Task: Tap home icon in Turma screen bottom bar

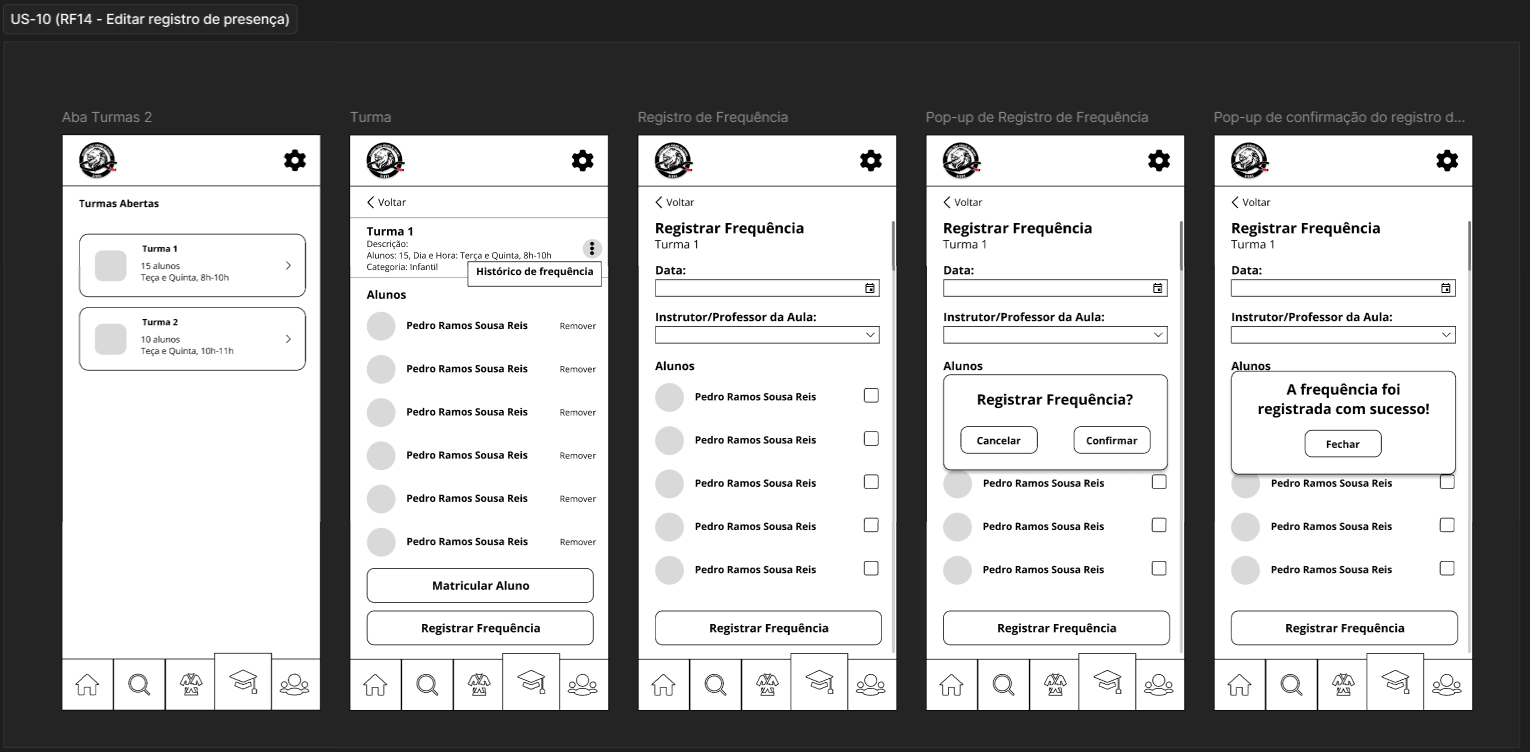Action: tap(375, 685)
